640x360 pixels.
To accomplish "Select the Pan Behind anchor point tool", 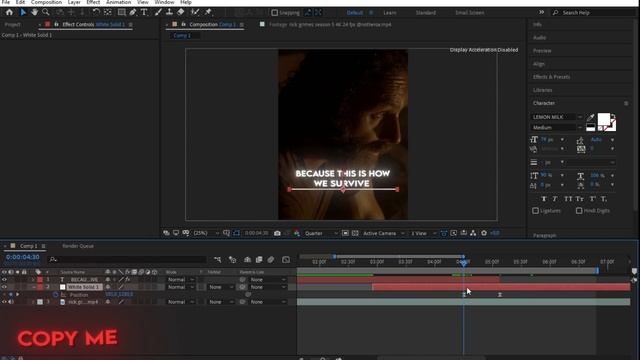I will (108, 12).
